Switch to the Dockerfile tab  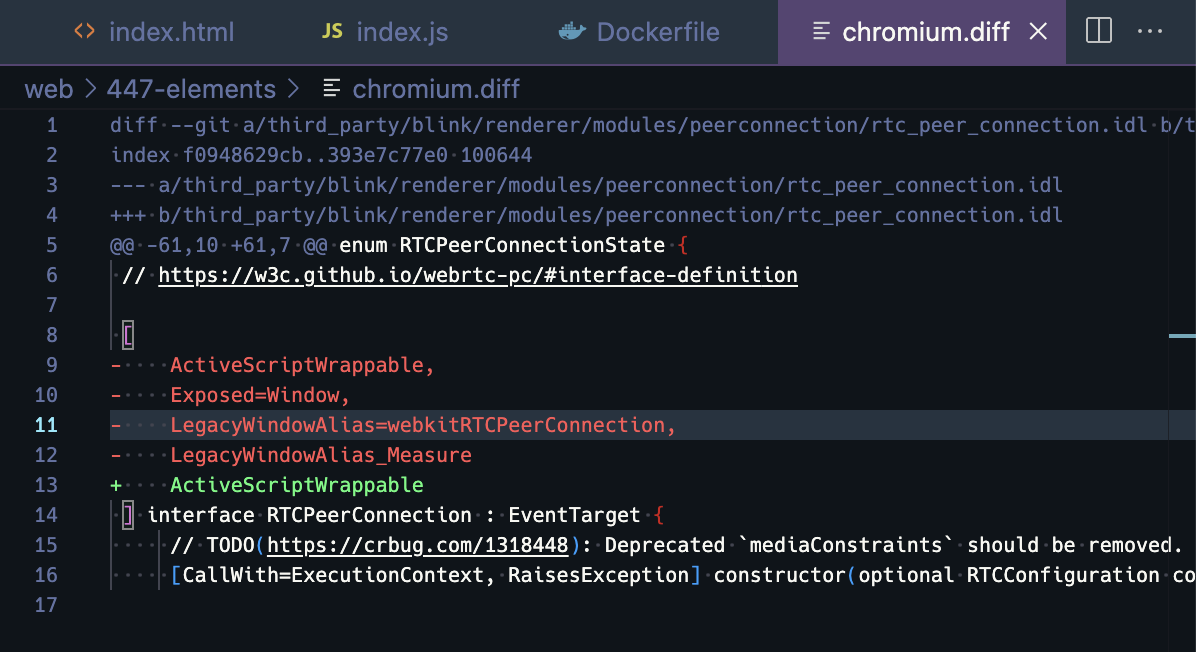pos(657,32)
